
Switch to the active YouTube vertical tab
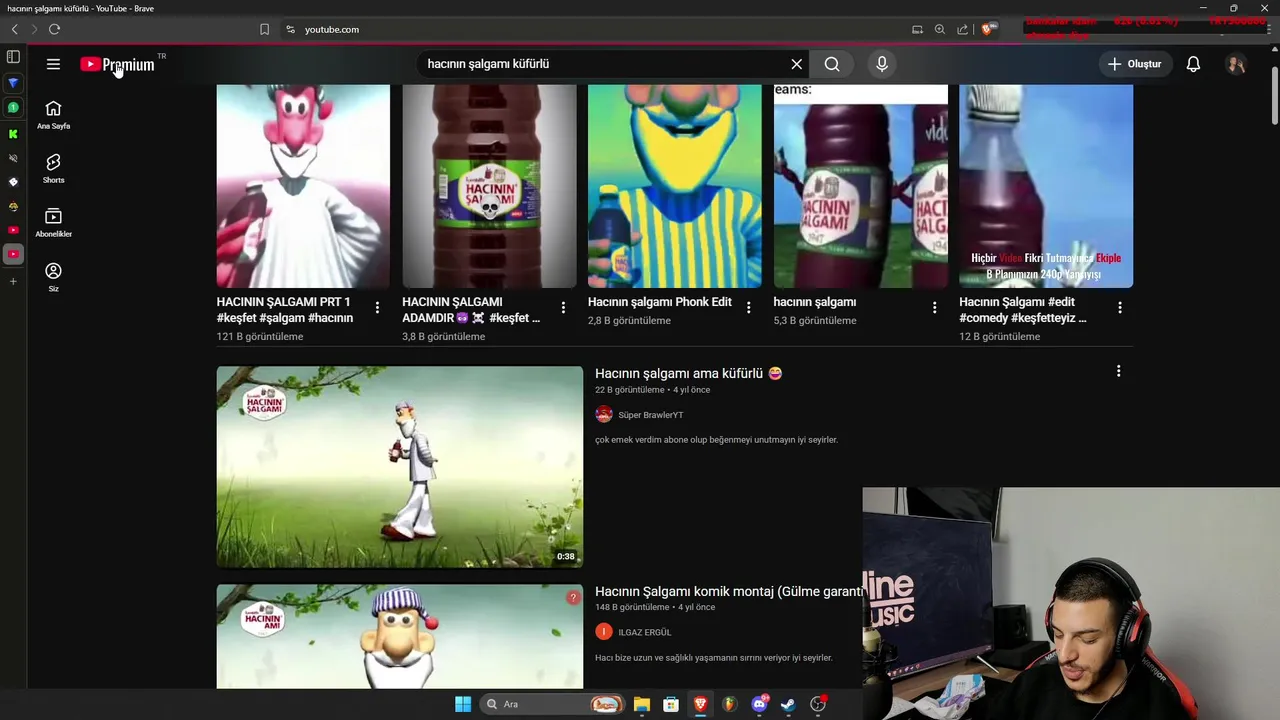(13, 254)
